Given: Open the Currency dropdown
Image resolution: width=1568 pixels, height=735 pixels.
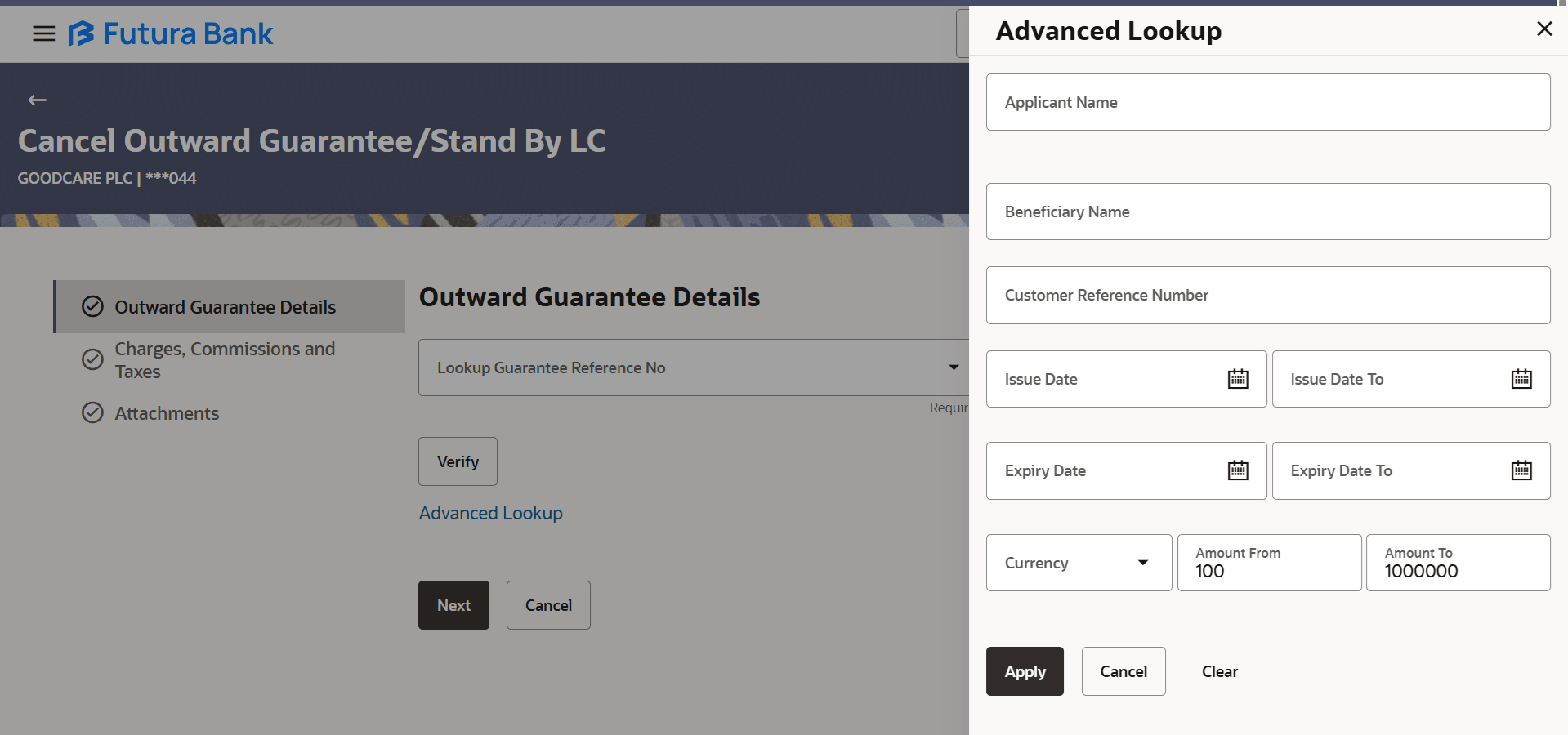Looking at the screenshot, I should [x=1141, y=563].
